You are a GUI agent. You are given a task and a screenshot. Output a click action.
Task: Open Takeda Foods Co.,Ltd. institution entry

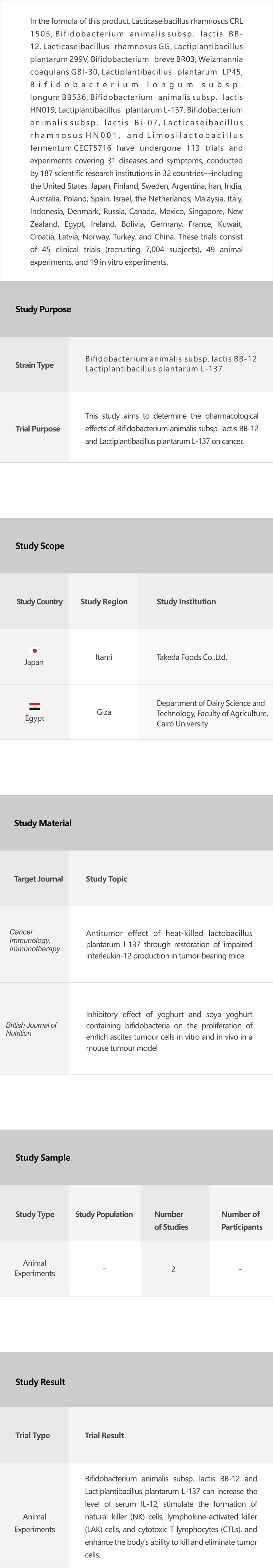pyautogui.click(x=191, y=657)
